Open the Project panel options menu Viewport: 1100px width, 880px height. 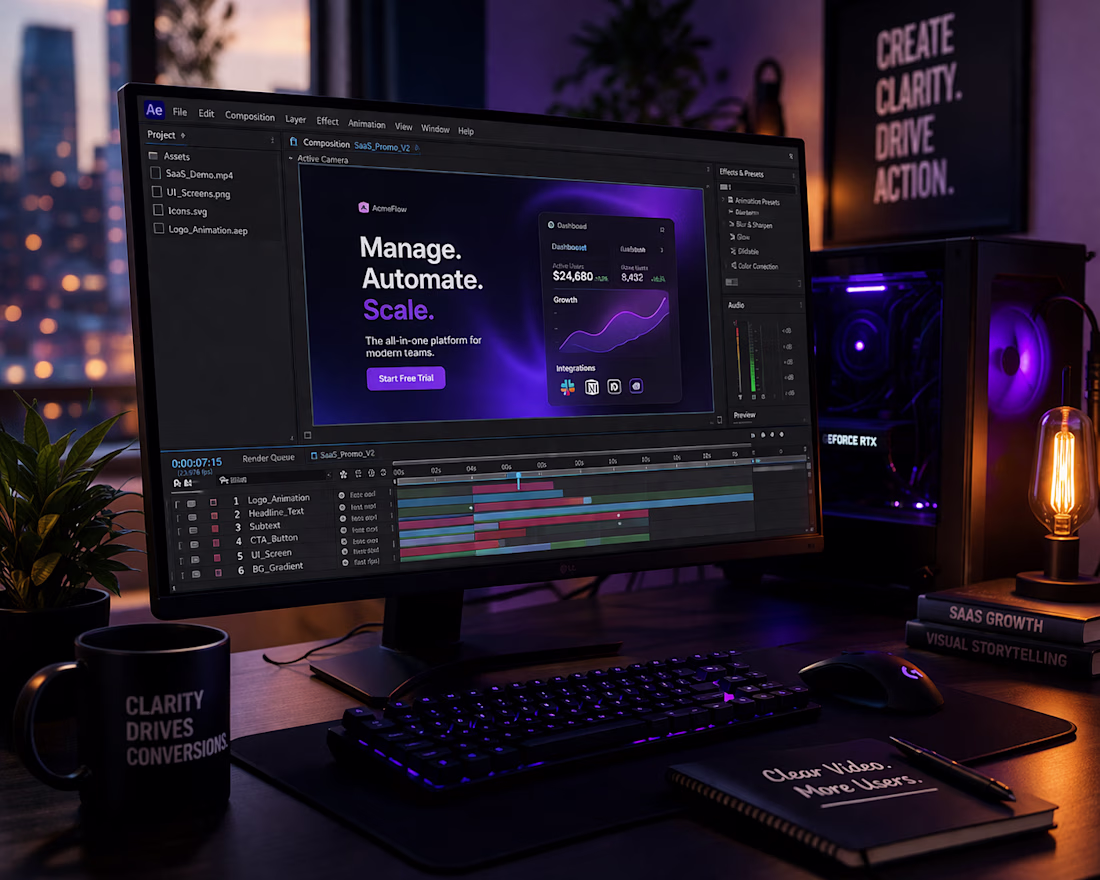point(272,141)
